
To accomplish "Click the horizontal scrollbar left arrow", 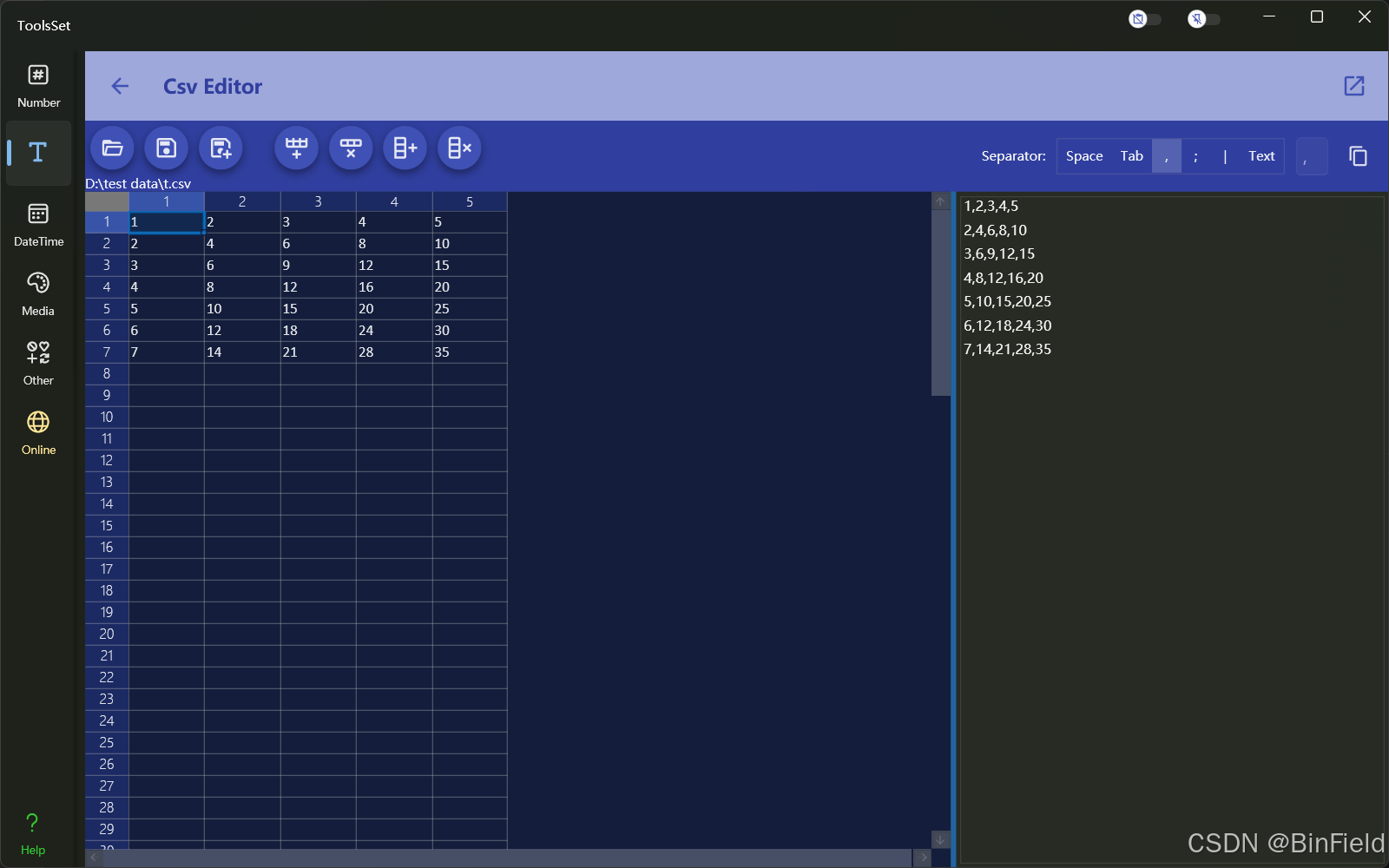I will click(x=94, y=858).
